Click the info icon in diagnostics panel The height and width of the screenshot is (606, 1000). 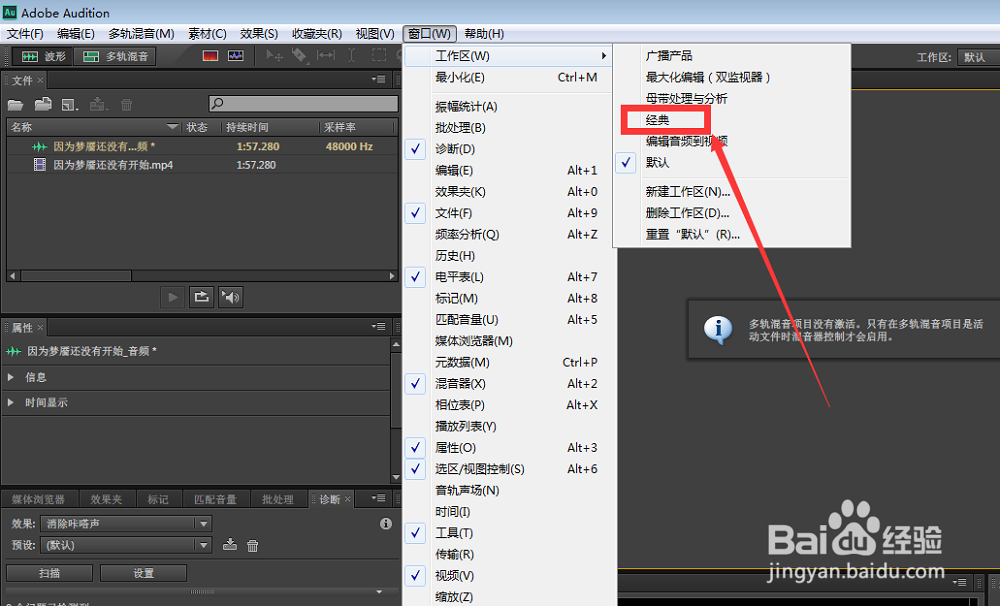[386, 524]
